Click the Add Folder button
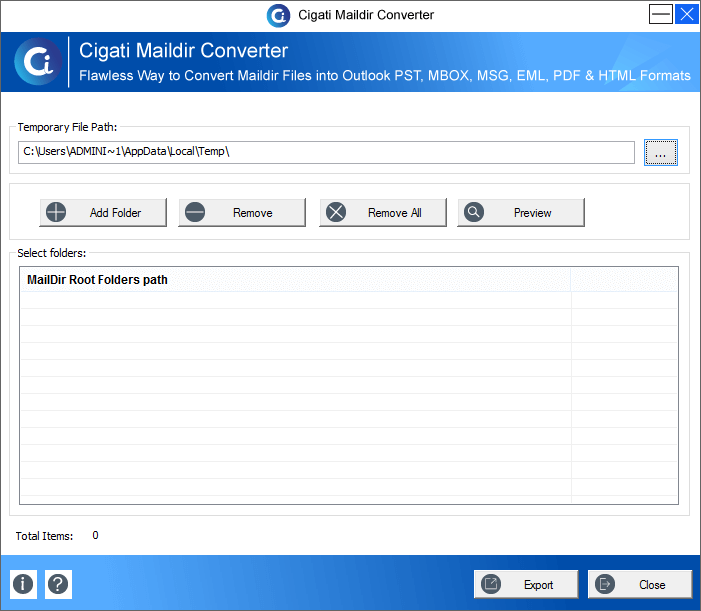The height and width of the screenshot is (611, 701). [103, 212]
